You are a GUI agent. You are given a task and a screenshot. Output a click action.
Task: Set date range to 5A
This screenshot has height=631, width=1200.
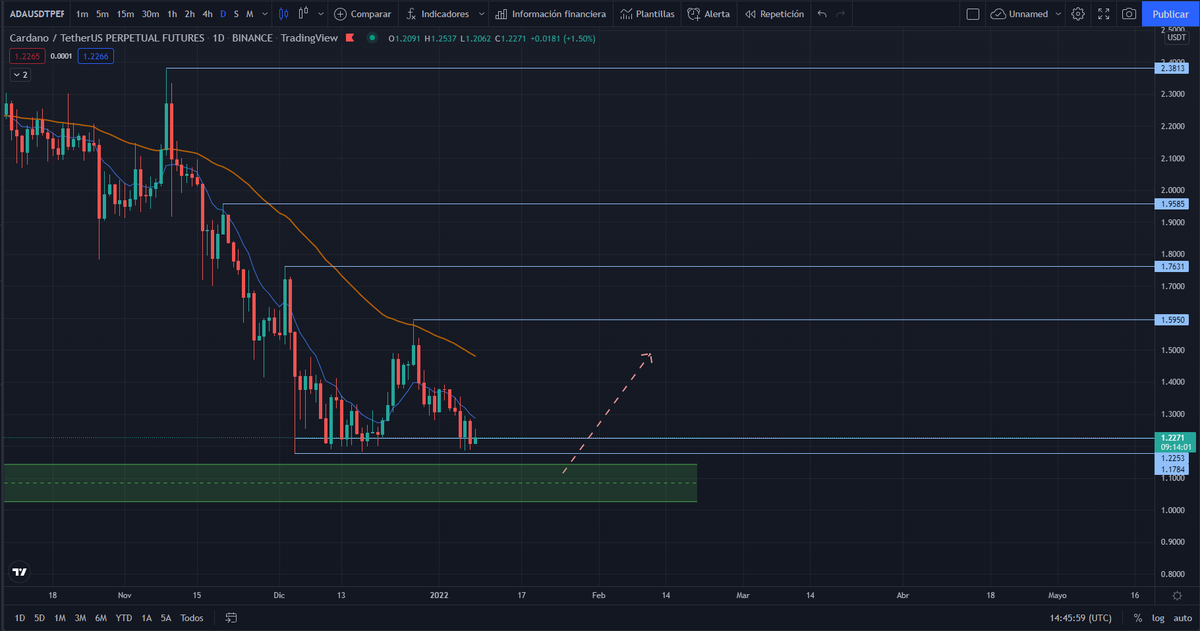166,618
